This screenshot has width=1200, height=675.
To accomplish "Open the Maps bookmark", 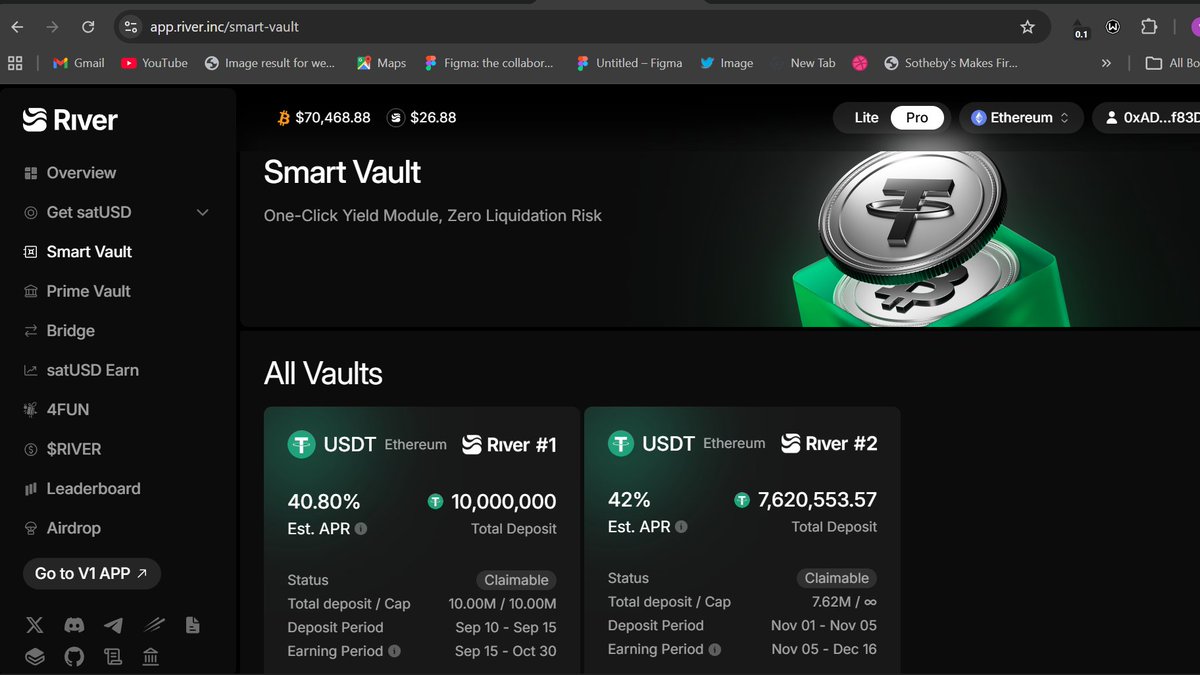I will [381, 63].
